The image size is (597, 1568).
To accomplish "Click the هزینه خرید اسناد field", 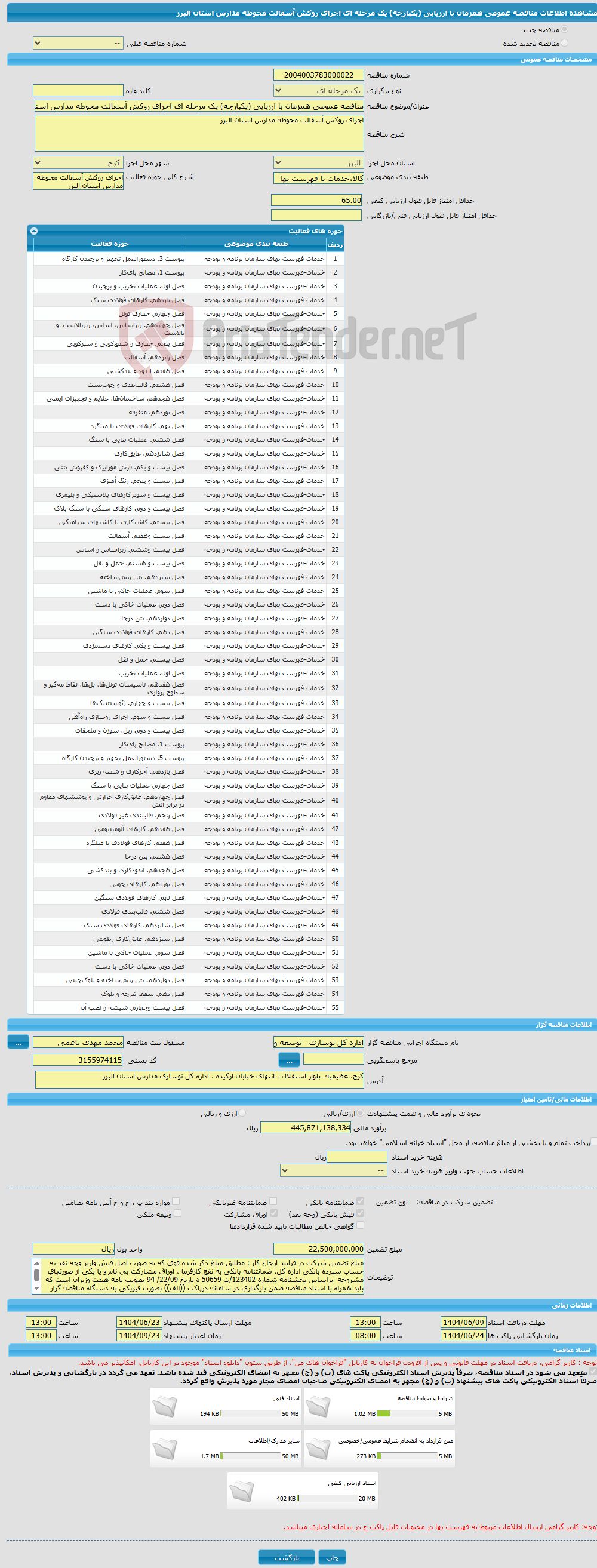I will [x=357, y=1156].
